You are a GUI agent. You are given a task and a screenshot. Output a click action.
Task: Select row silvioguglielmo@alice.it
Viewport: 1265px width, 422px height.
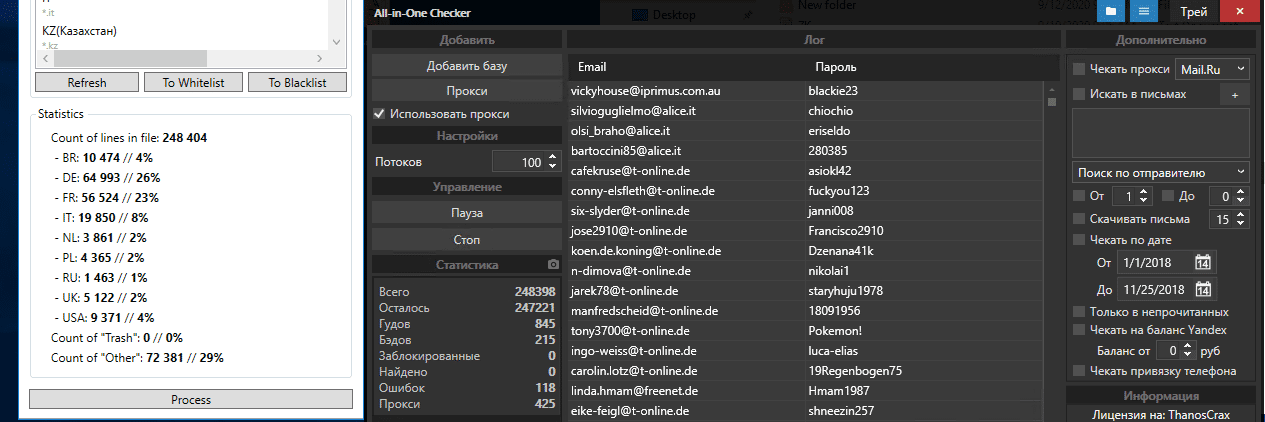tap(805, 111)
